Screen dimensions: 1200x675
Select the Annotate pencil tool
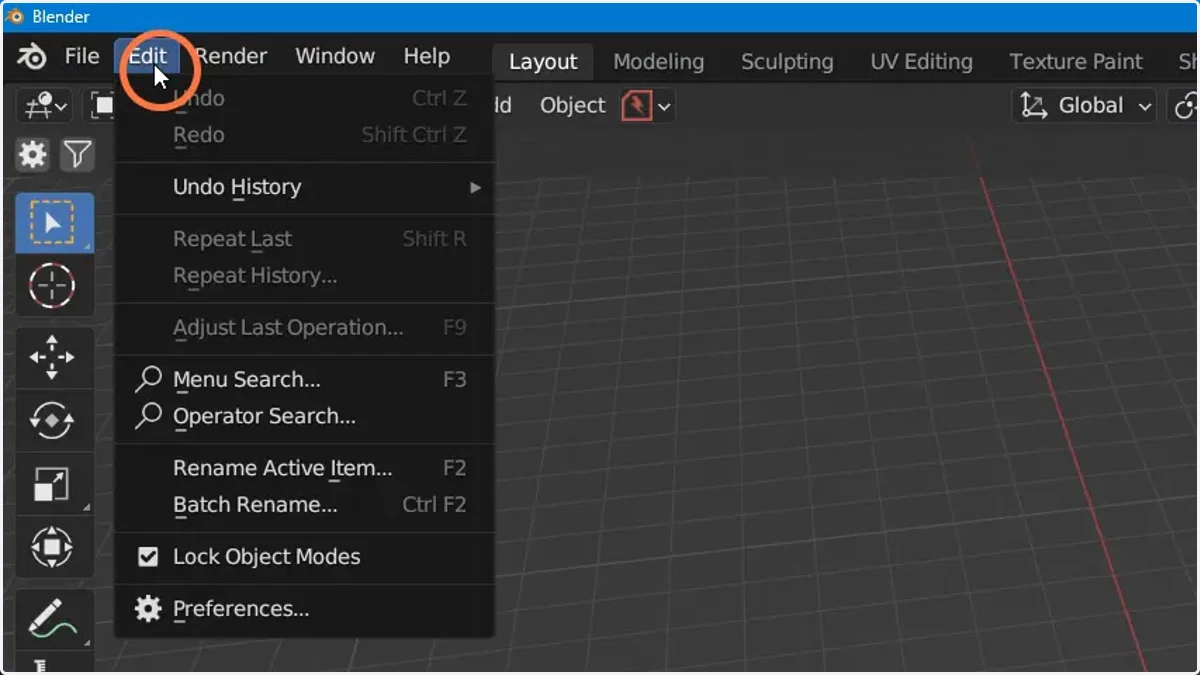(x=54, y=618)
